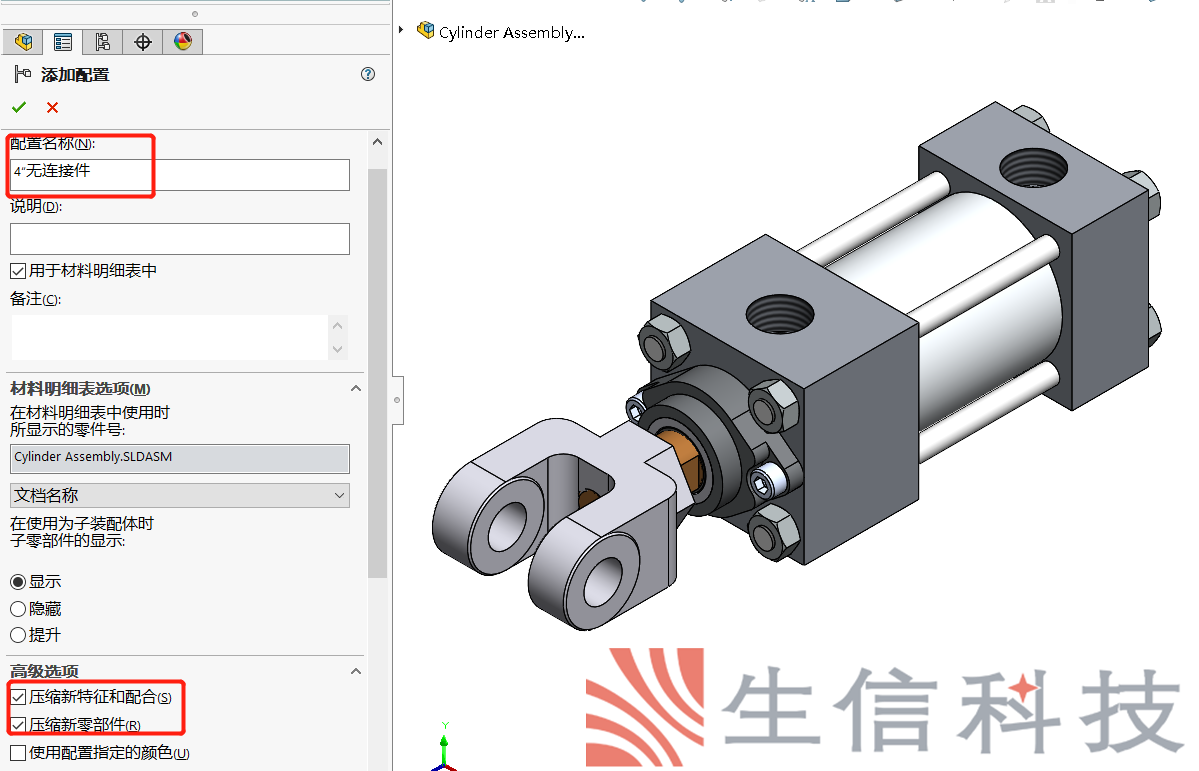Screen dimensions: 1199x771
Task: Toggle 用于材料明细表中 checkbox
Action: (x=18, y=271)
